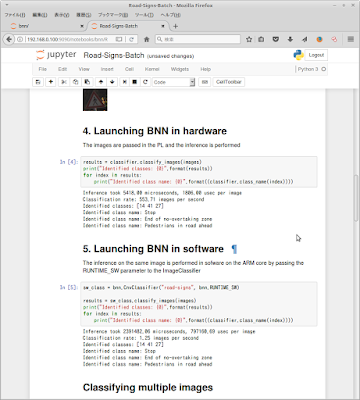Screen dimensions: 360x400
Task: Open the Jupyter Edit menu
Action: point(63,69)
